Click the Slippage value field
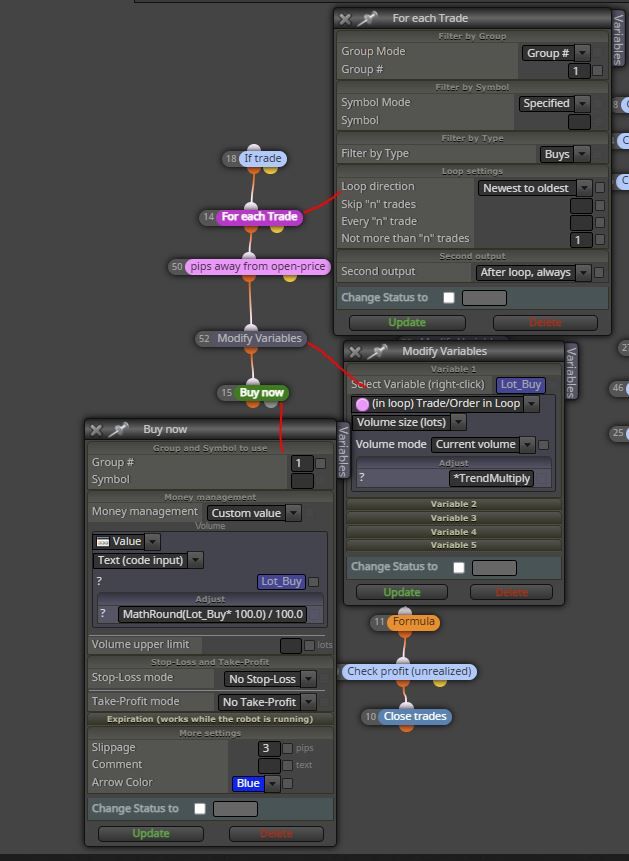Viewport: 629px width, 861px height. coord(269,748)
